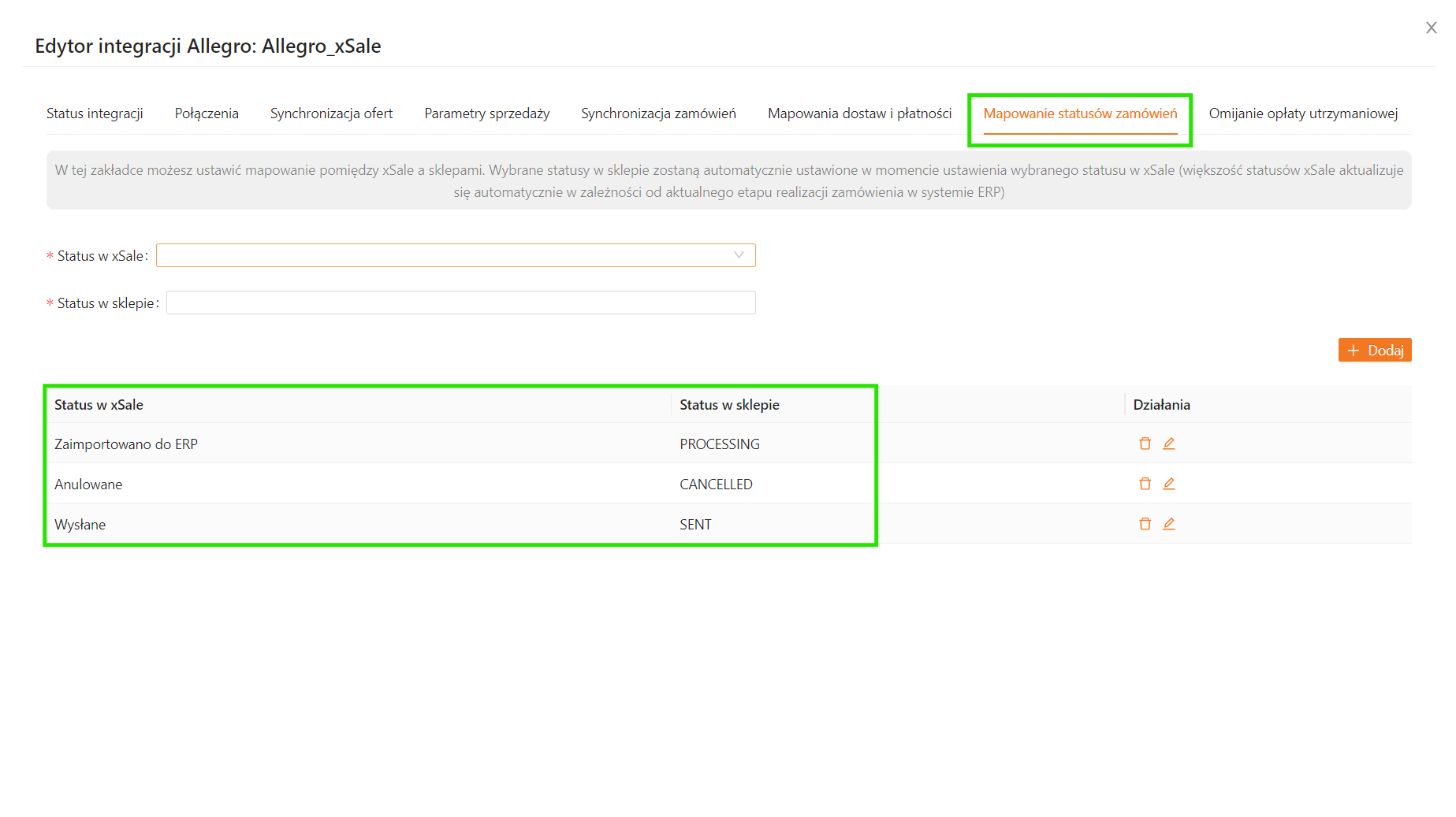This screenshot has width=1456, height=817.
Task: Open the Połączenia tab
Action: click(207, 113)
